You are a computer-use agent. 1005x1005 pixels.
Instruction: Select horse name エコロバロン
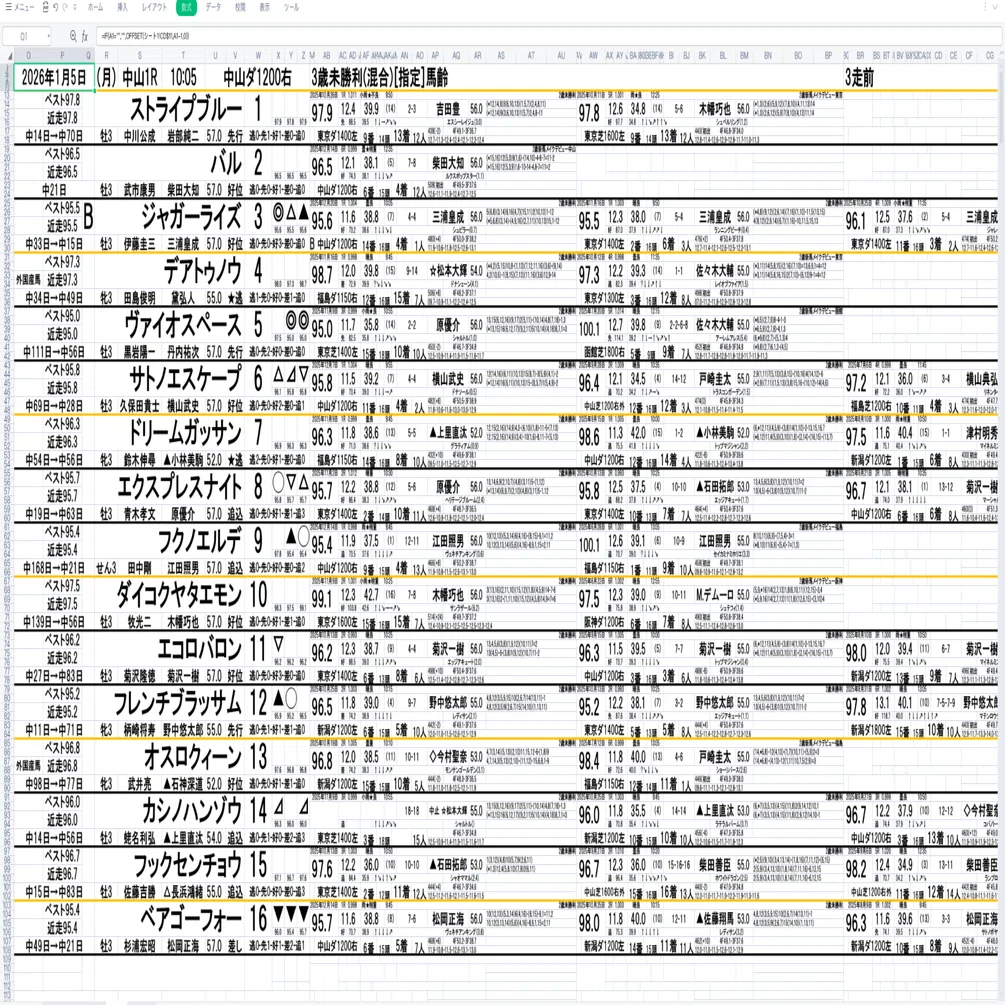click(x=200, y=648)
